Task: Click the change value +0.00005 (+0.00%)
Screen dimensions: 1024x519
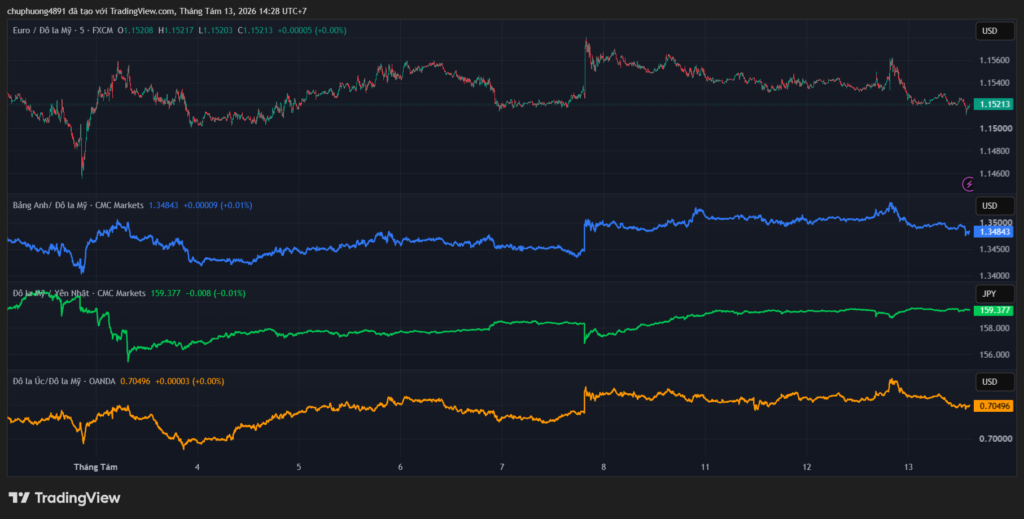Action: coord(312,30)
